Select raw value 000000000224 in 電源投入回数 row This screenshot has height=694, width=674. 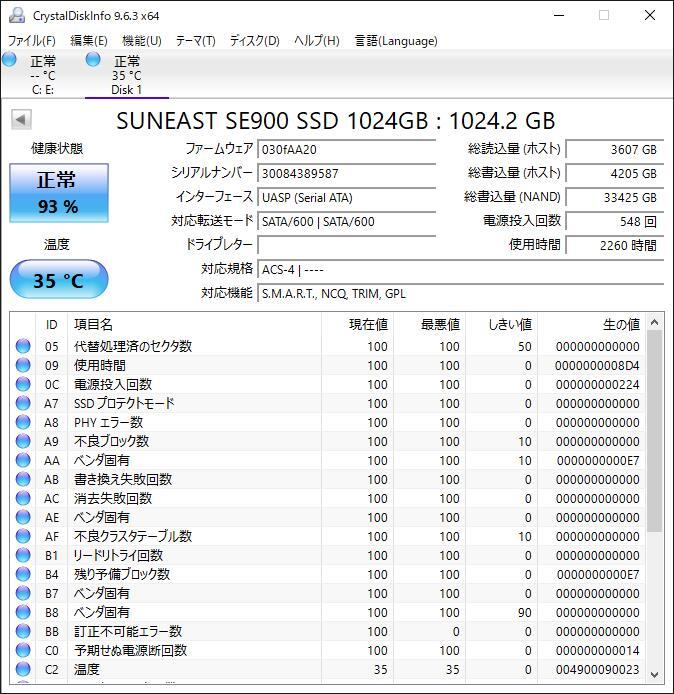click(x=597, y=385)
